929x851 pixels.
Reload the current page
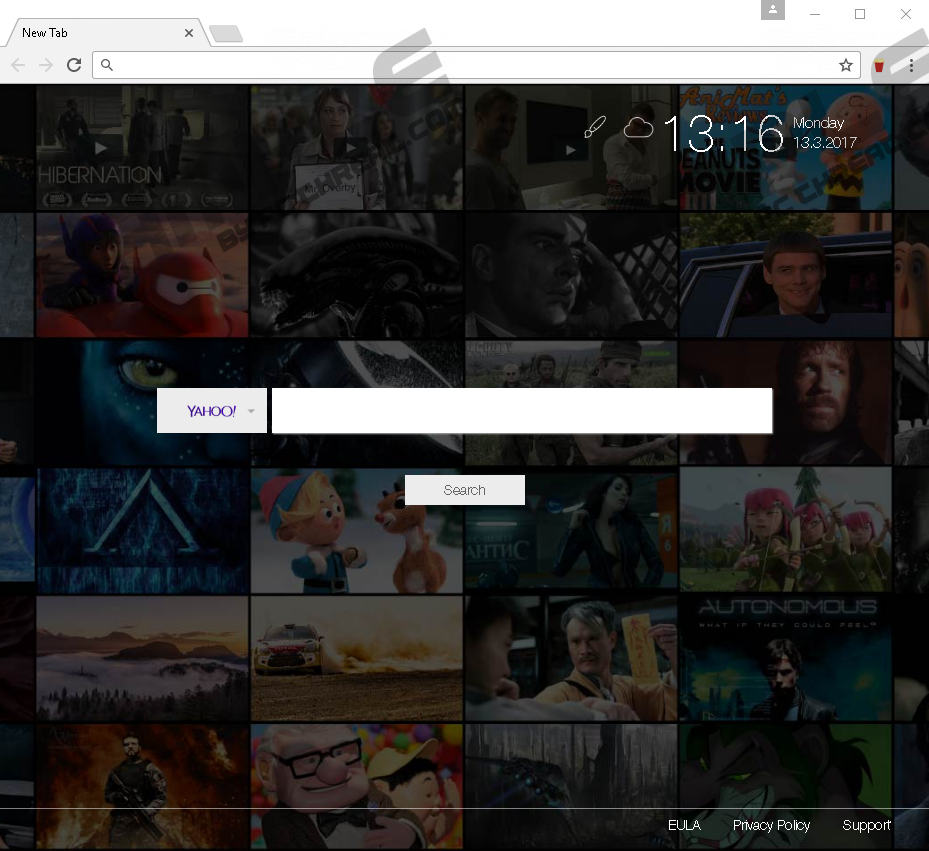(74, 65)
